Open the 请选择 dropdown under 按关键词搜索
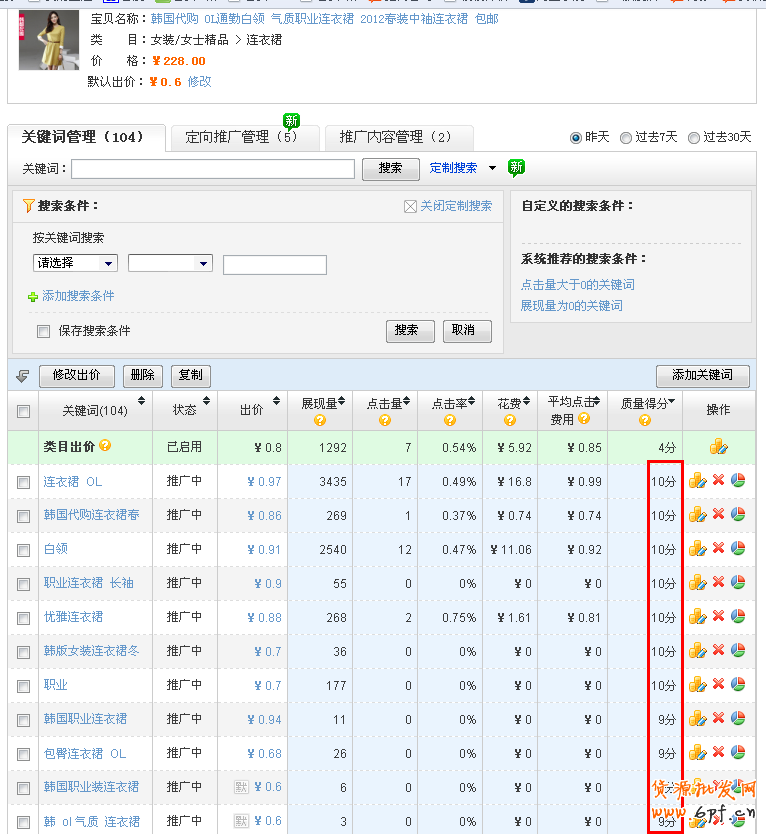 75,263
